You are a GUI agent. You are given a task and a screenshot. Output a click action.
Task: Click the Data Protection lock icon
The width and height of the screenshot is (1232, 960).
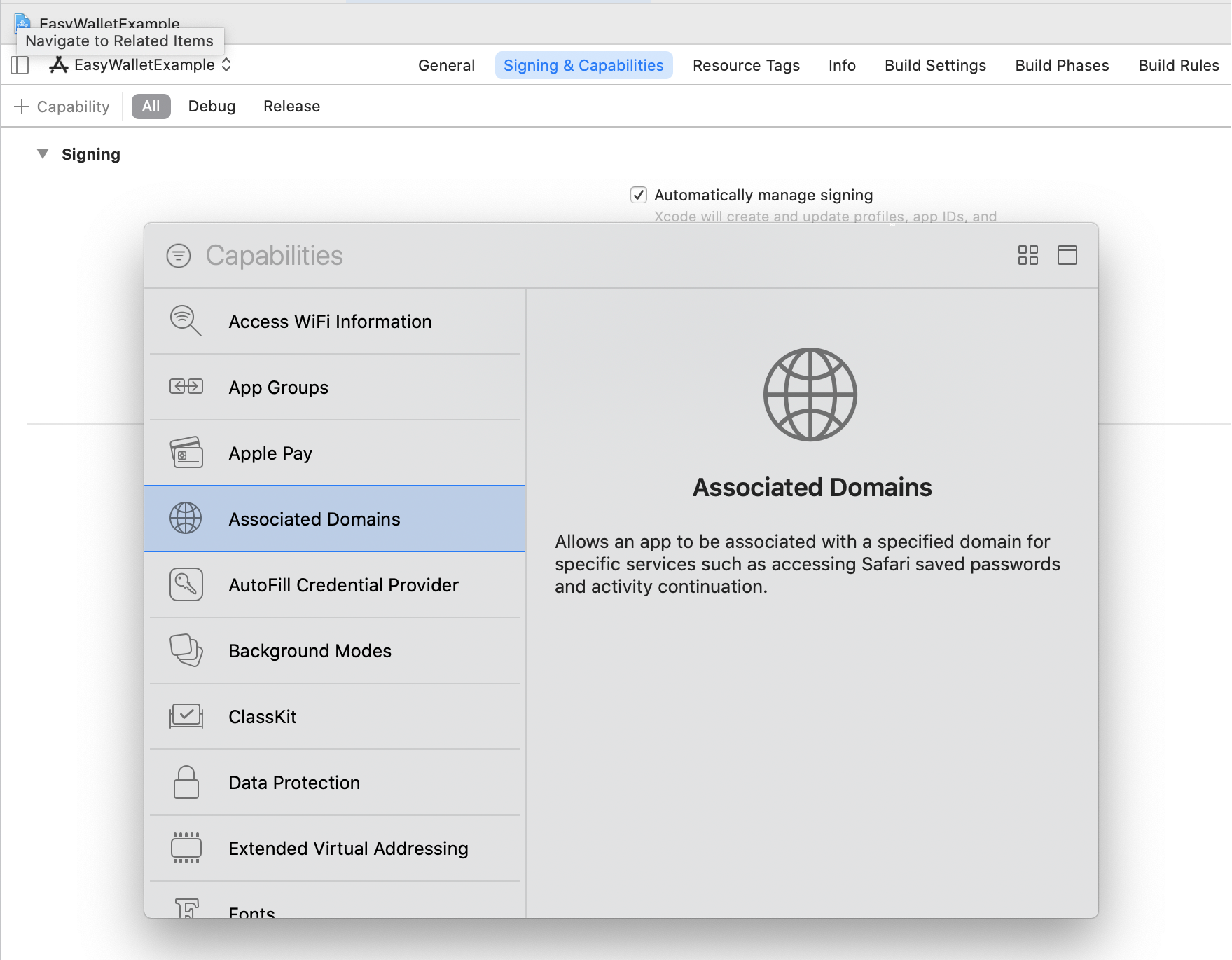(186, 782)
